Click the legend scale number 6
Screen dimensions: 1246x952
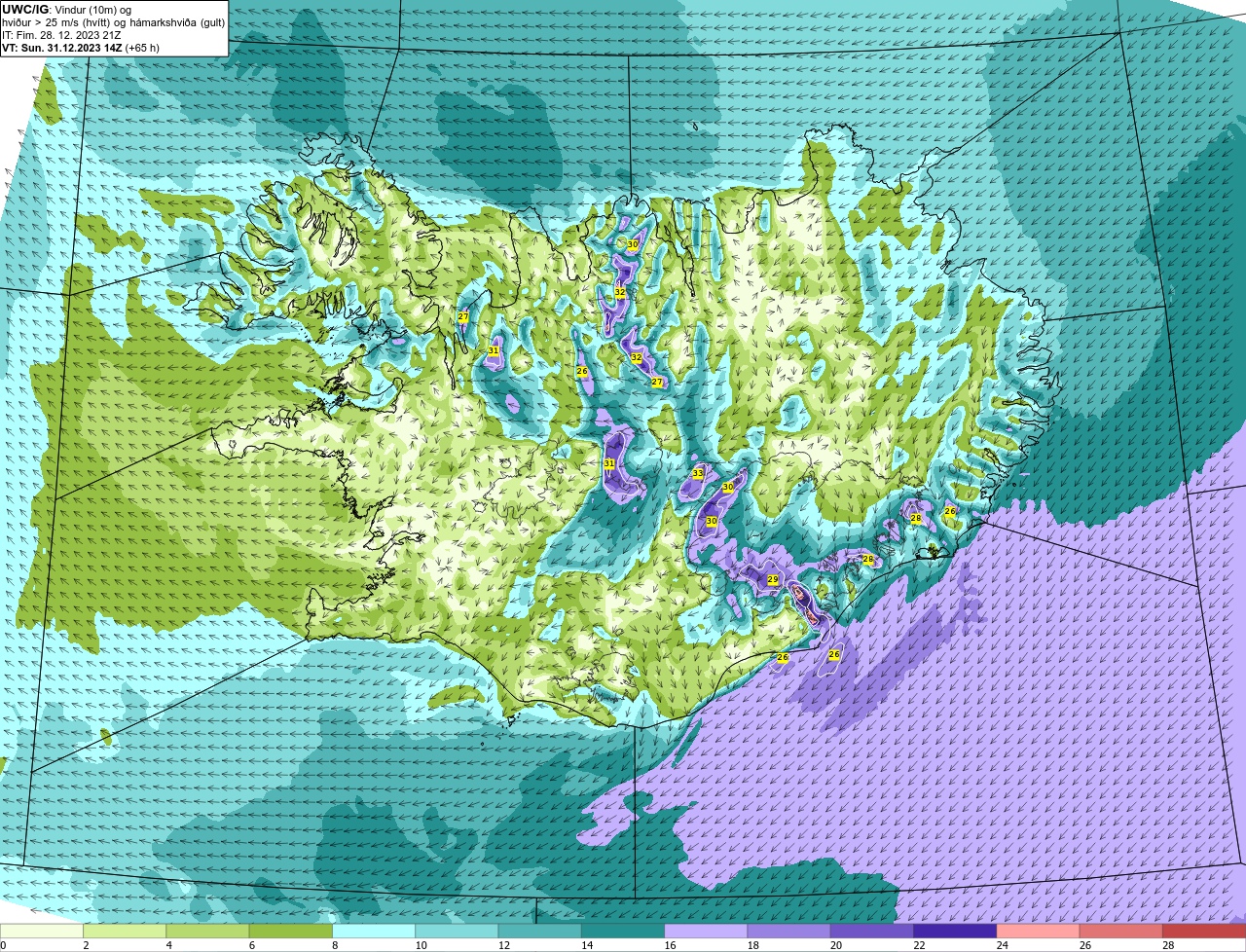click(x=251, y=945)
